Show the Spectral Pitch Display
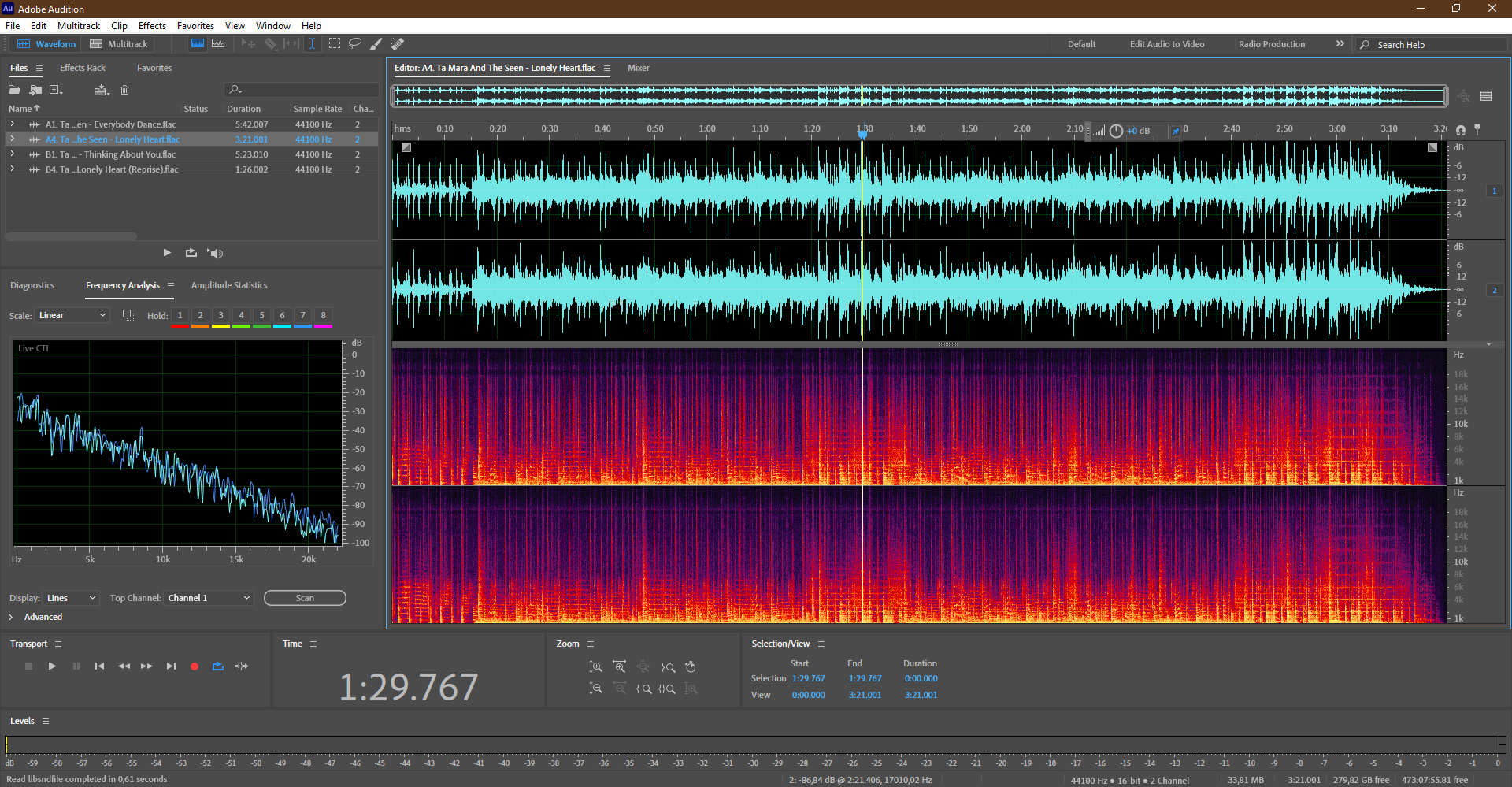1512x787 pixels. [x=218, y=44]
